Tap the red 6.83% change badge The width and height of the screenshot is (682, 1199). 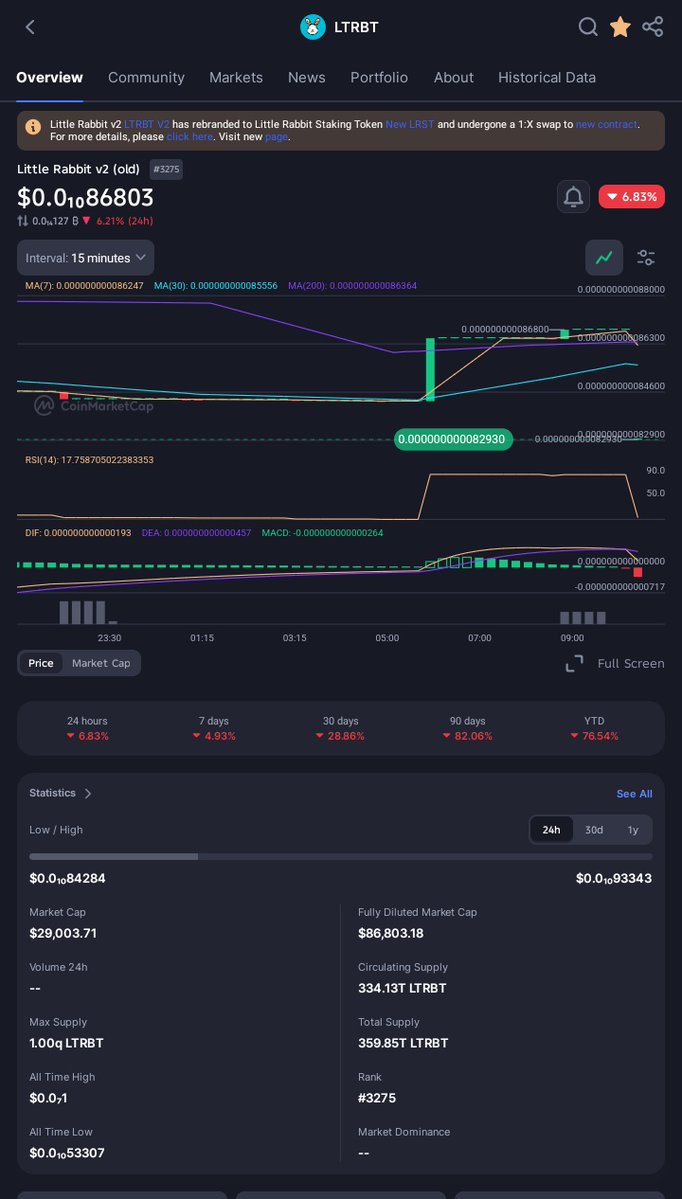pyautogui.click(x=632, y=197)
